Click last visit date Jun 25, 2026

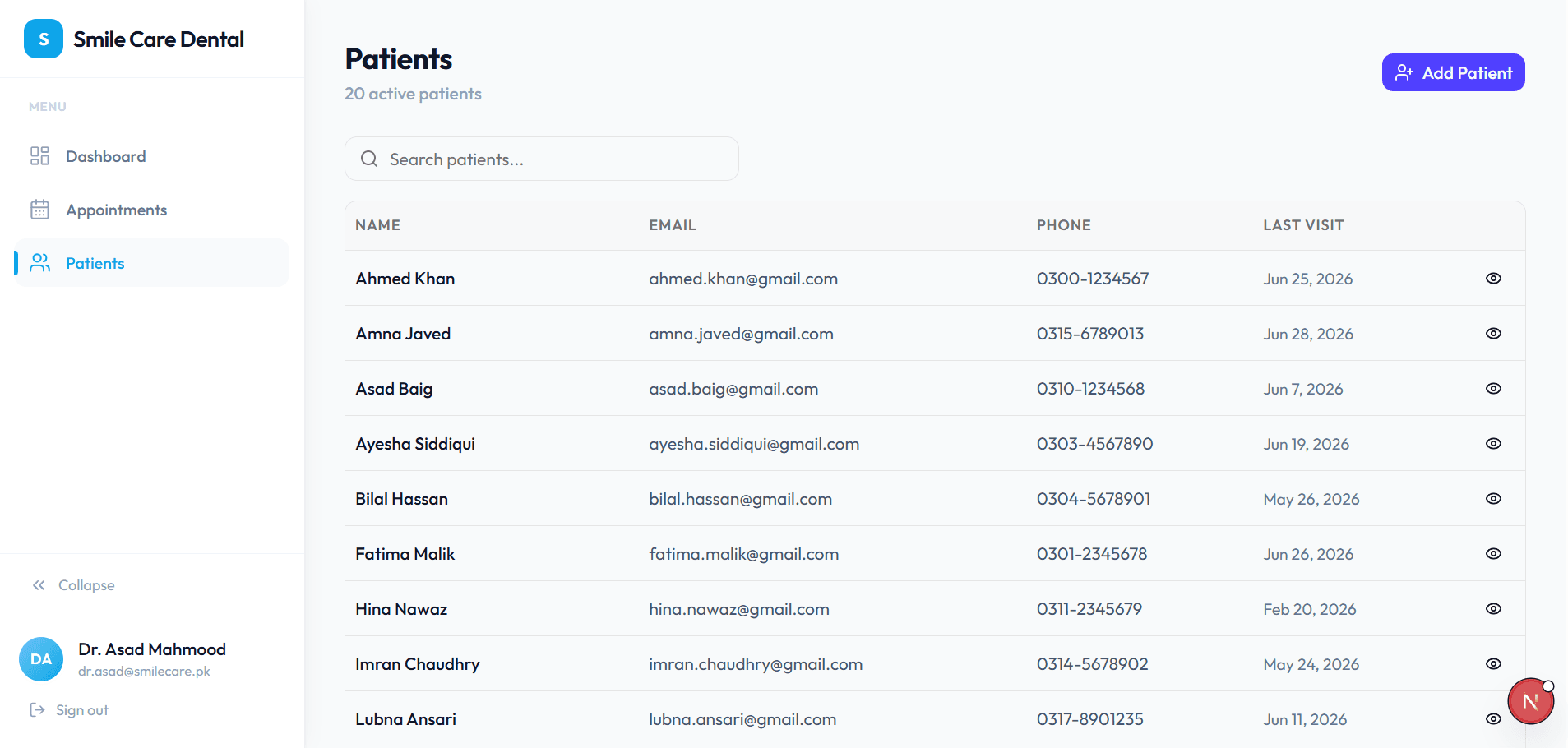[1307, 279]
